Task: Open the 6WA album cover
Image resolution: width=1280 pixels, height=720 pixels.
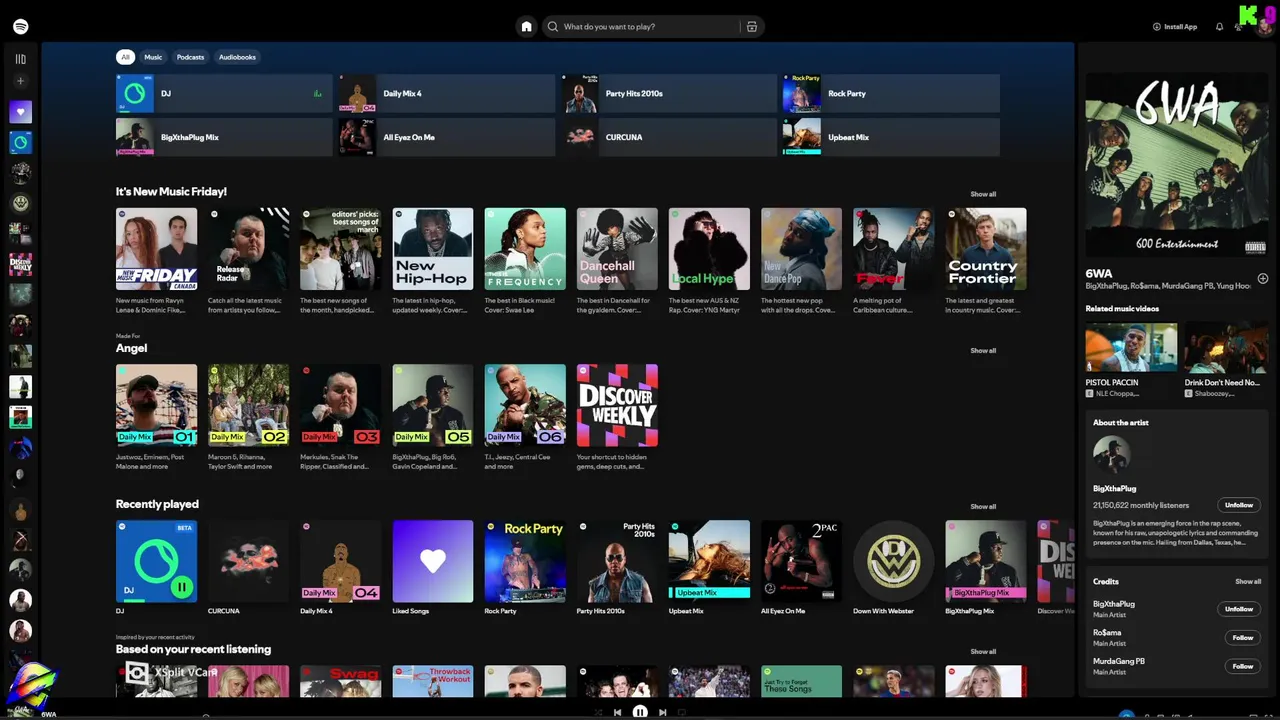Action: pos(1177,165)
